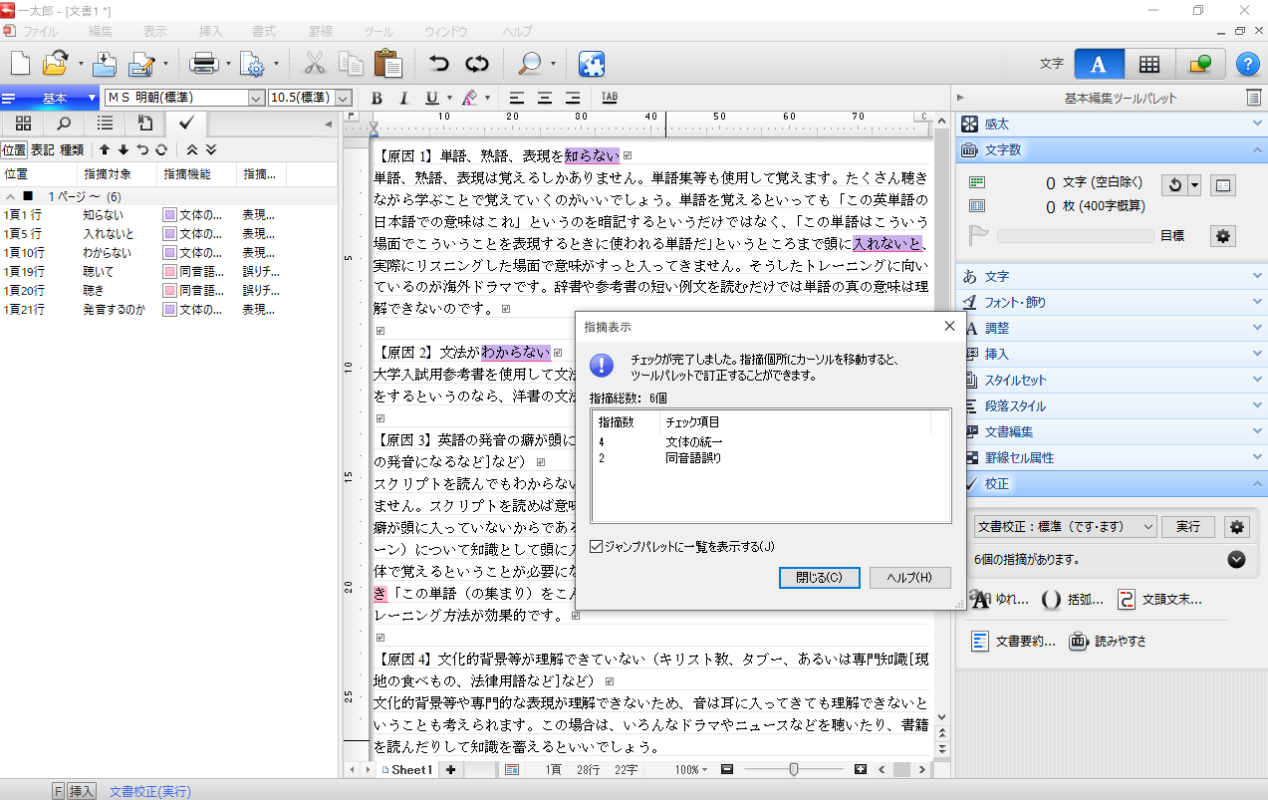Open the MS 明朝 font dropdown
The width and height of the screenshot is (1268, 800).
pos(256,98)
